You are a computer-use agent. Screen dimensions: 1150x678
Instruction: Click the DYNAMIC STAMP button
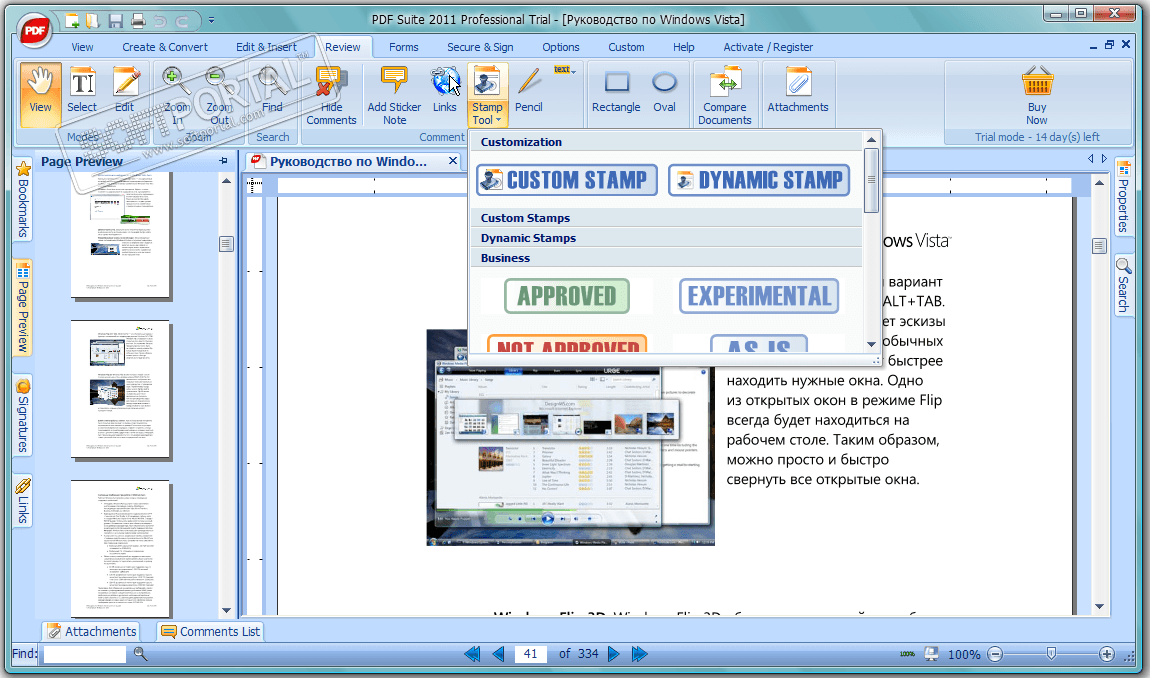pyautogui.click(x=759, y=180)
